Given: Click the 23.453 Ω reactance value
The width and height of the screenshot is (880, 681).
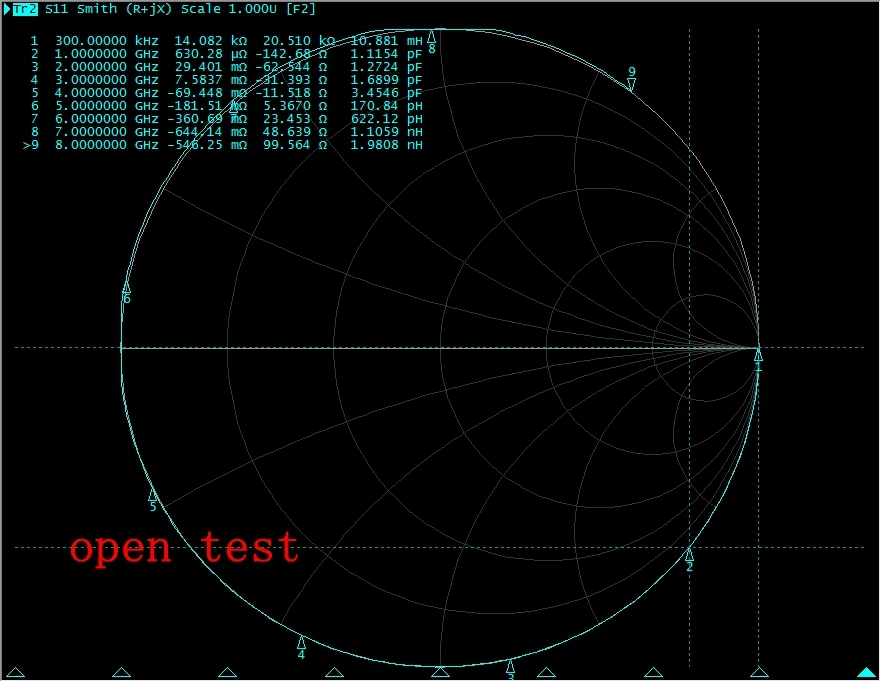Looking at the screenshot, I should [295, 118].
